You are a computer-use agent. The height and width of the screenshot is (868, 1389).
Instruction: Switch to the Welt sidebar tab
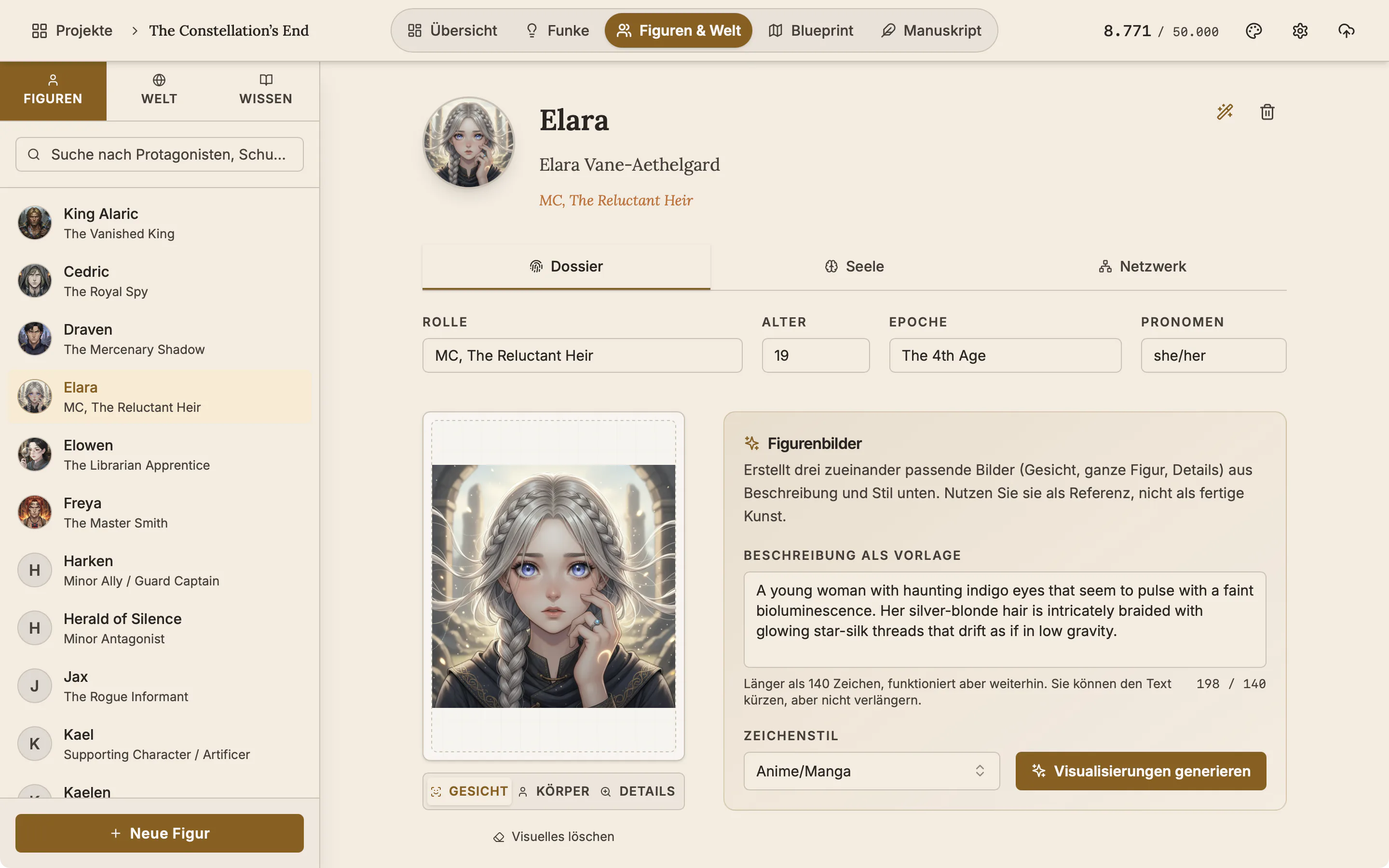click(159, 91)
